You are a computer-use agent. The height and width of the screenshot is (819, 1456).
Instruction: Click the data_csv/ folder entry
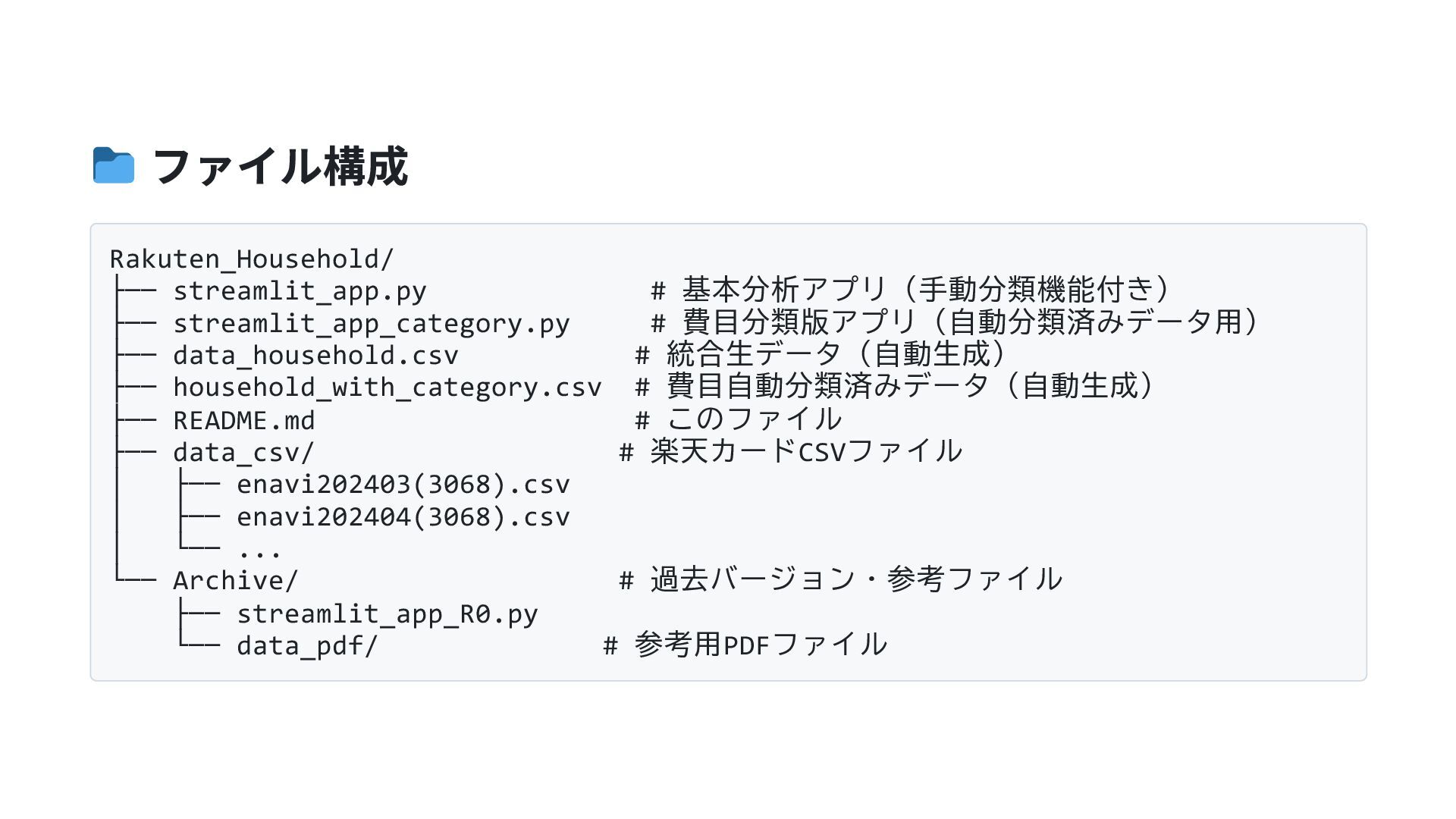tap(243, 453)
